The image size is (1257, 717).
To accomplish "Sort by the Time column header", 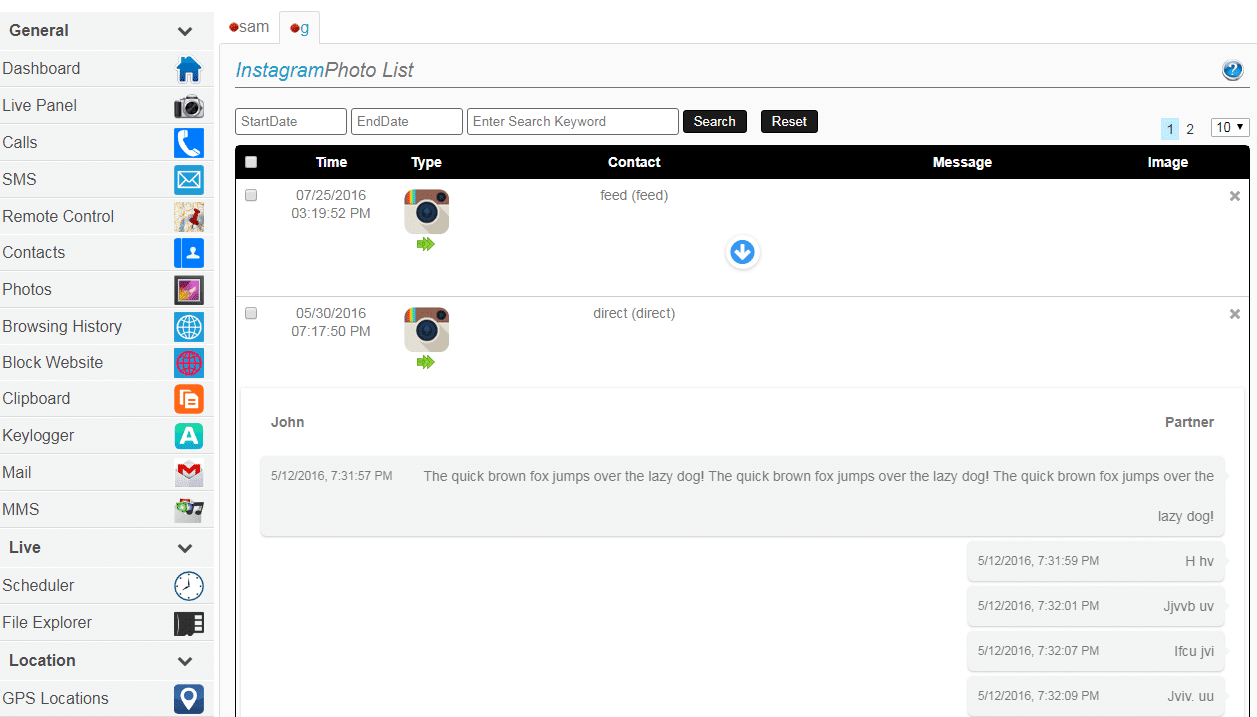I will pos(331,162).
